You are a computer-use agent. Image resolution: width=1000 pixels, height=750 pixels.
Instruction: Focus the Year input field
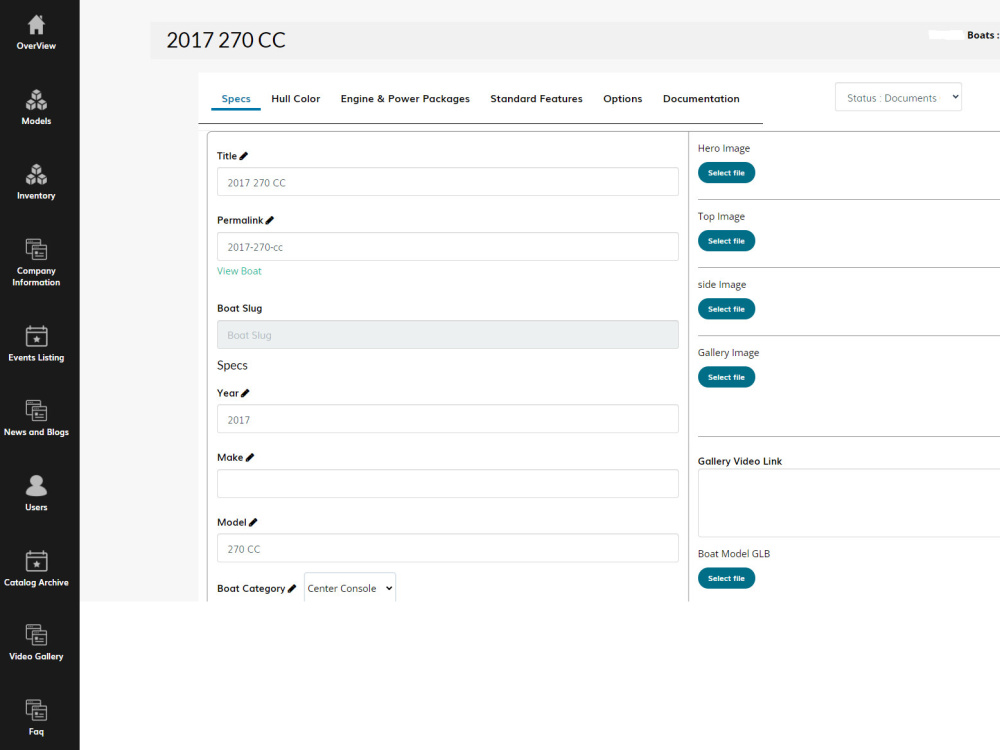pyautogui.click(x=448, y=419)
